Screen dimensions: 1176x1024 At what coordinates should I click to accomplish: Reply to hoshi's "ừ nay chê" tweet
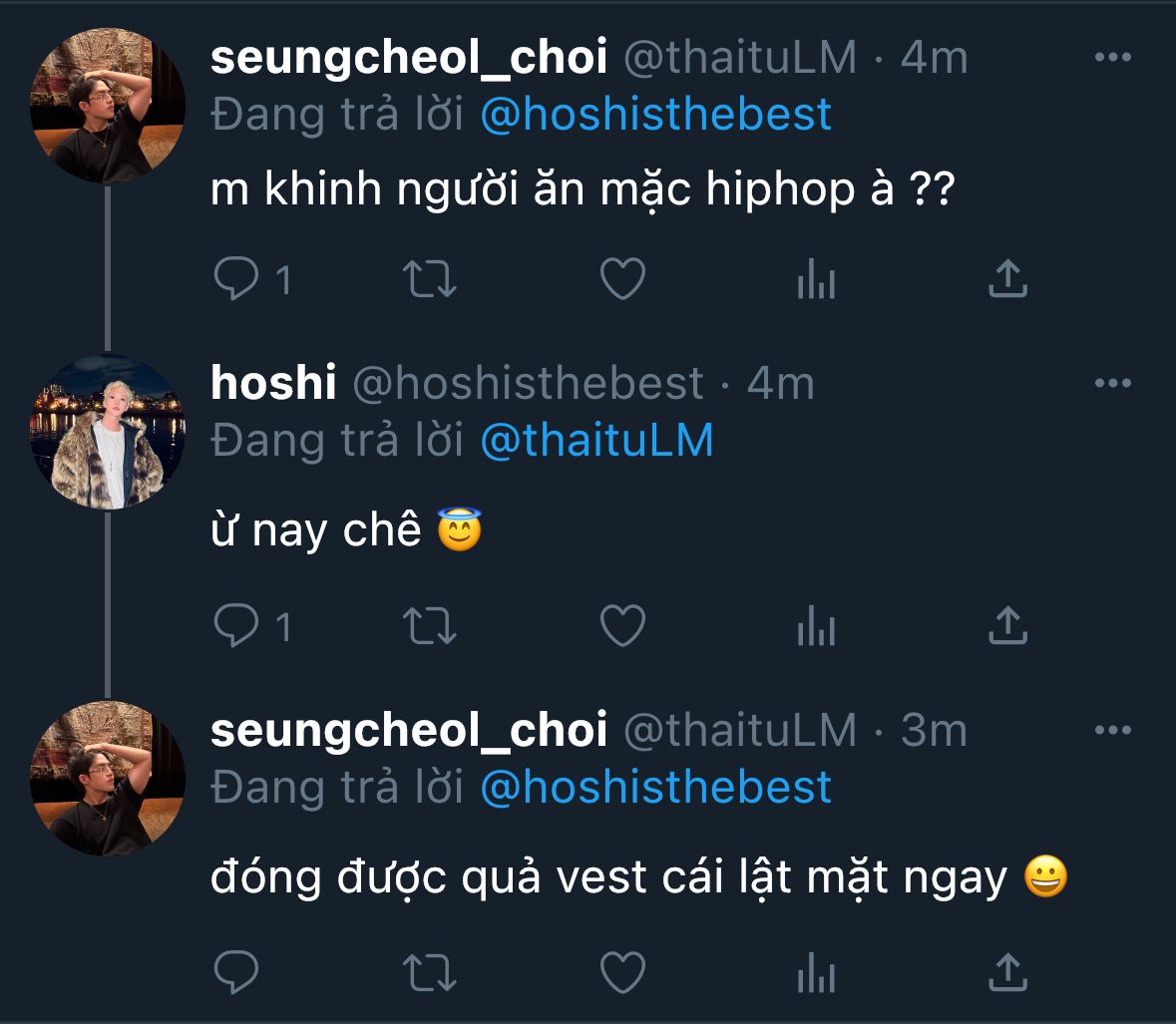[236, 626]
